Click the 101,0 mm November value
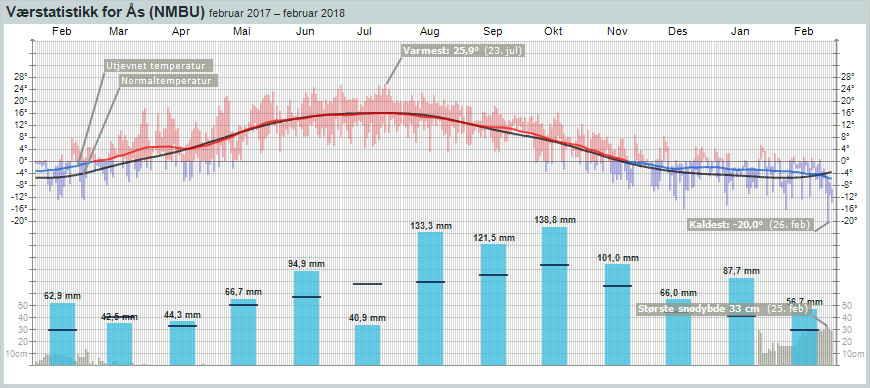Screen dimensions: 870x388 click(619, 258)
